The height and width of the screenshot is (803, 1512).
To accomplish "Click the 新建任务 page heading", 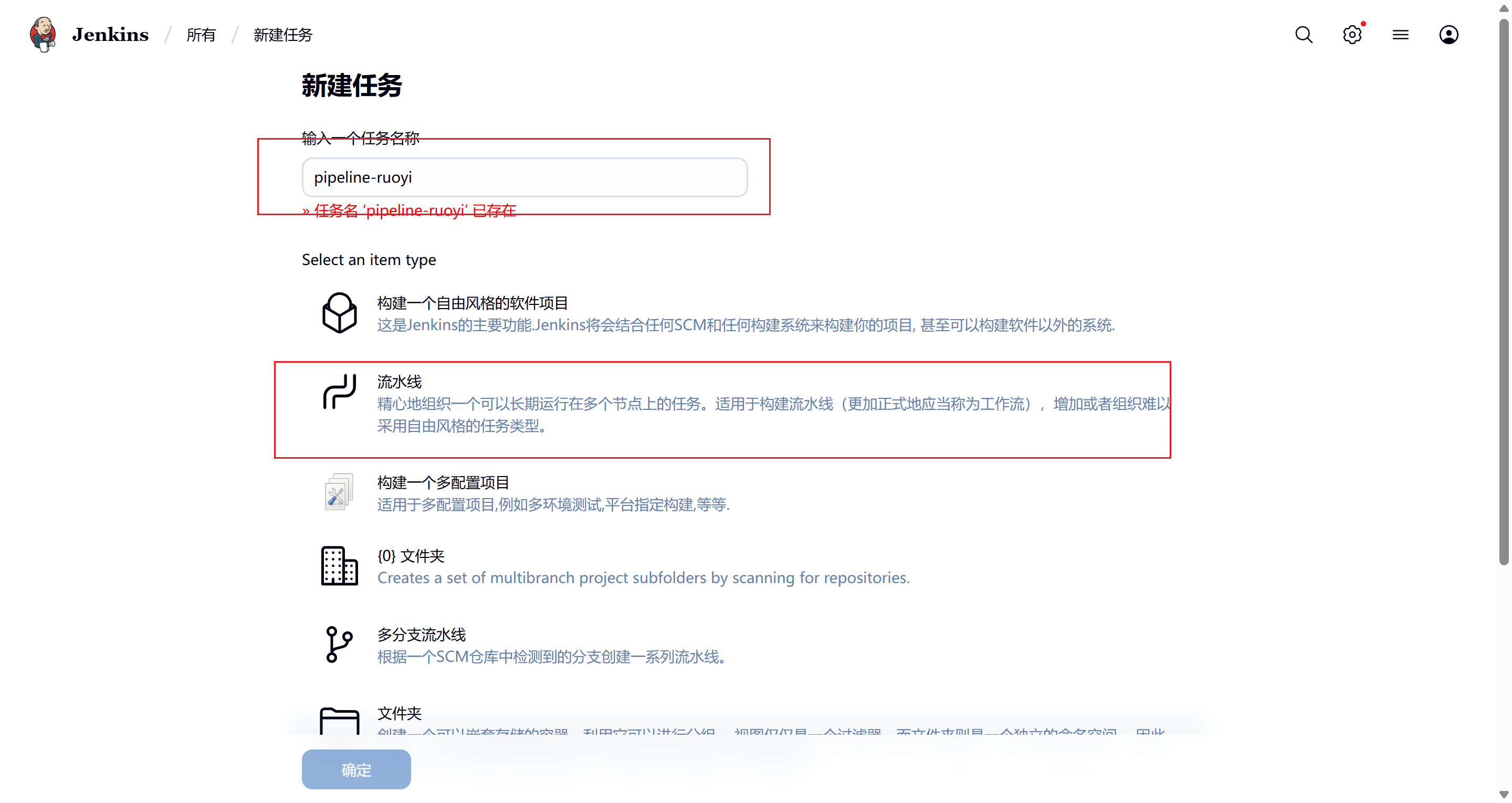I will point(352,86).
